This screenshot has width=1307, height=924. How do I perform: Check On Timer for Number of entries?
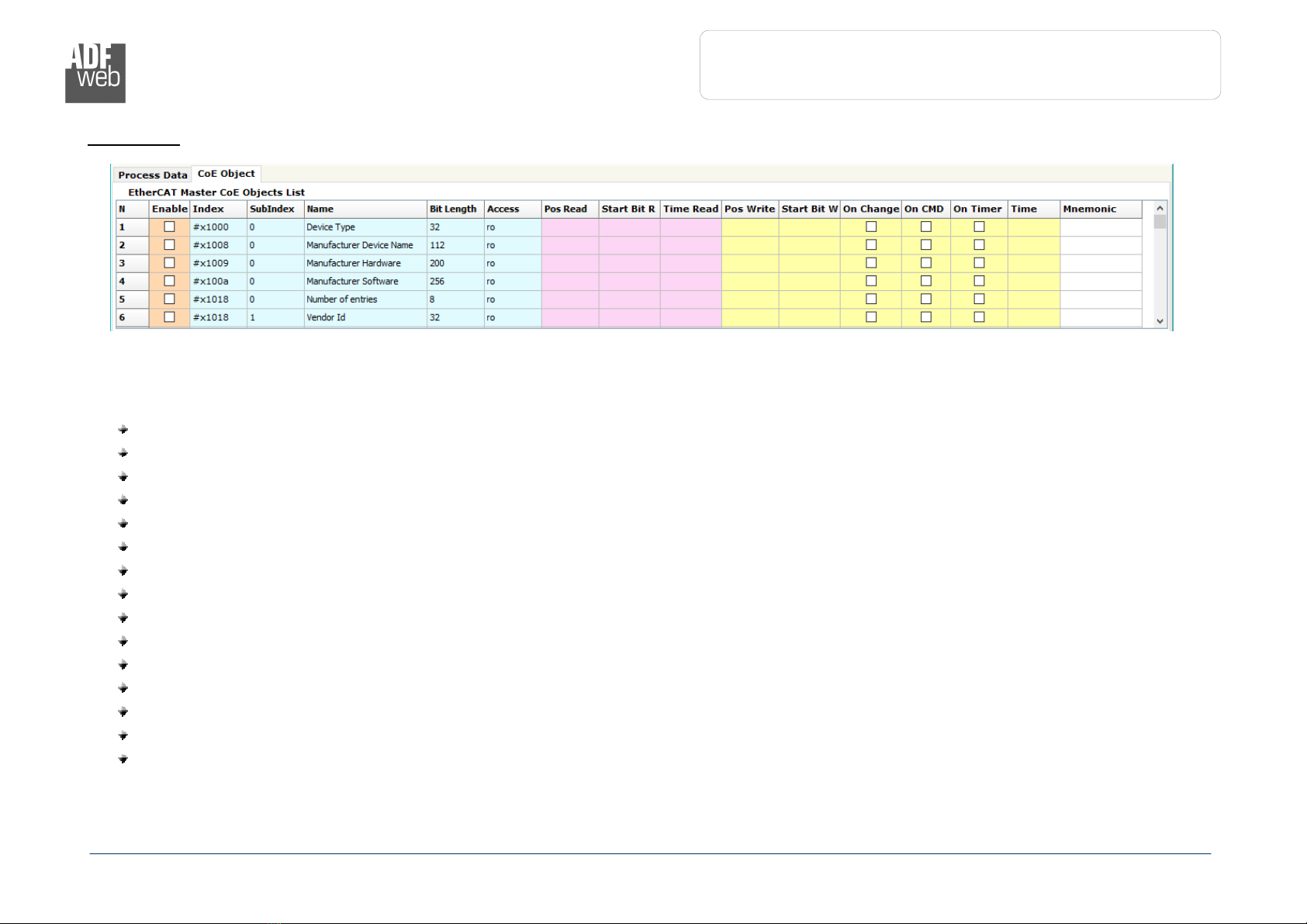(x=979, y=299)
